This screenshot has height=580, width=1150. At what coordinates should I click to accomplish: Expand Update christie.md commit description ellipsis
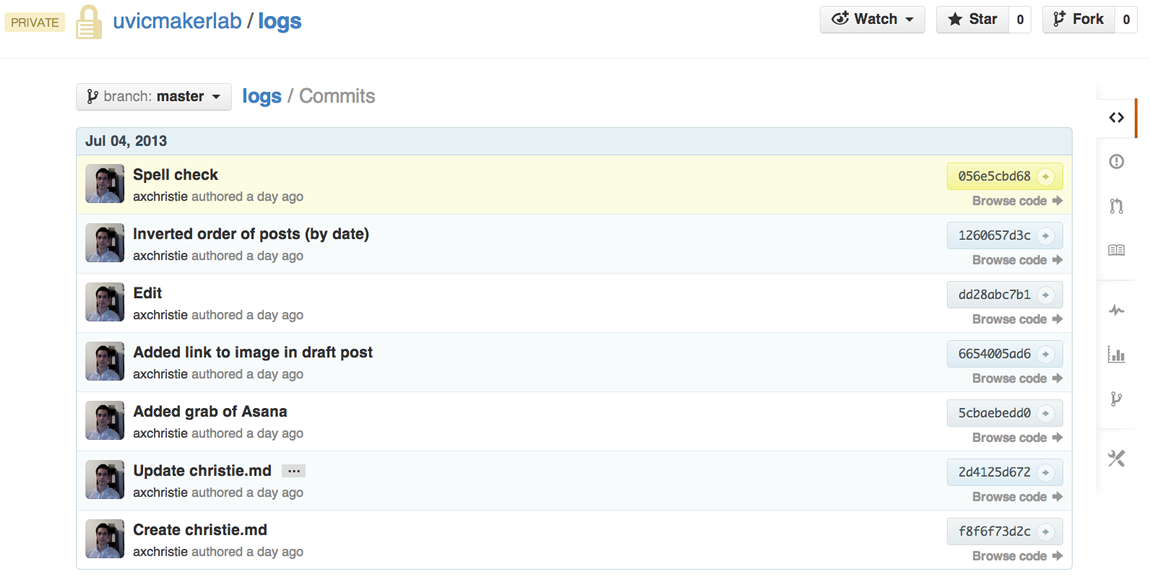point(293,471)
